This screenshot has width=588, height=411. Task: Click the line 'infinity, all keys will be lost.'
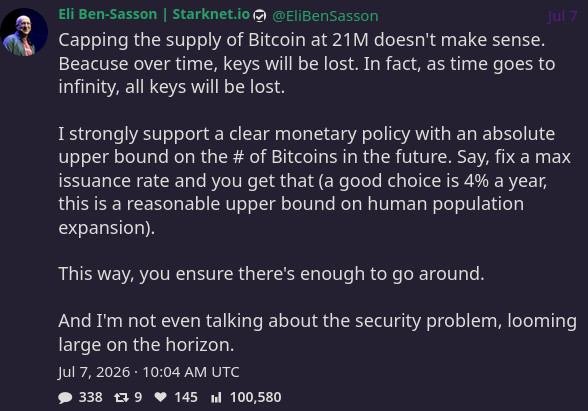pos(172,87)
